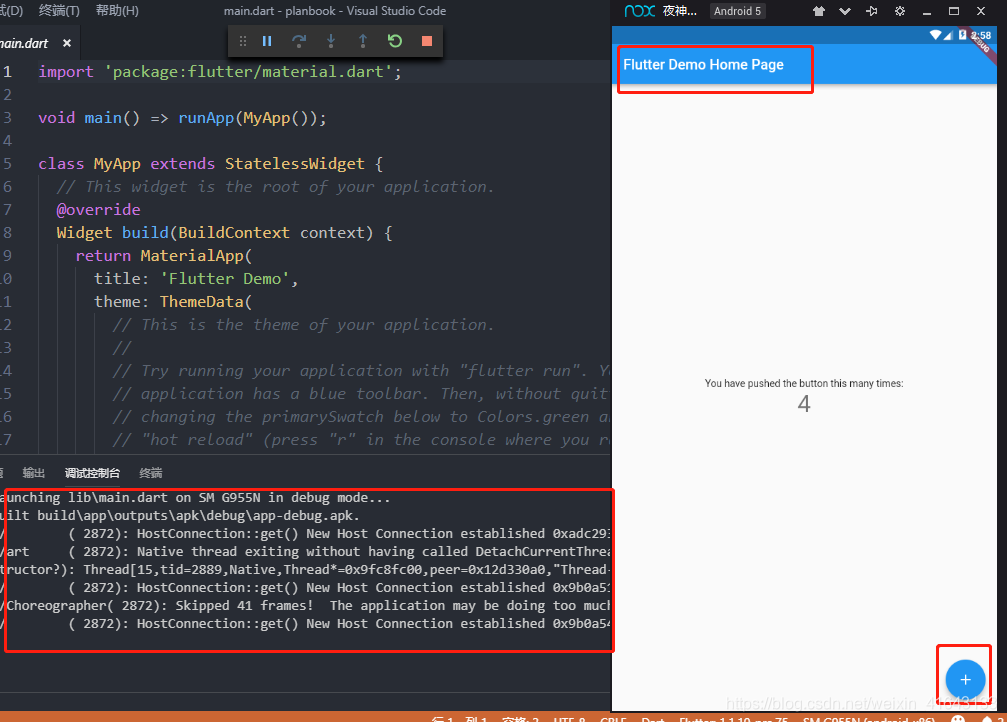This screenshot has width=1007, height=722.
Task: Click the UTF-8 encoding in status bar
Action: (568, 719)
